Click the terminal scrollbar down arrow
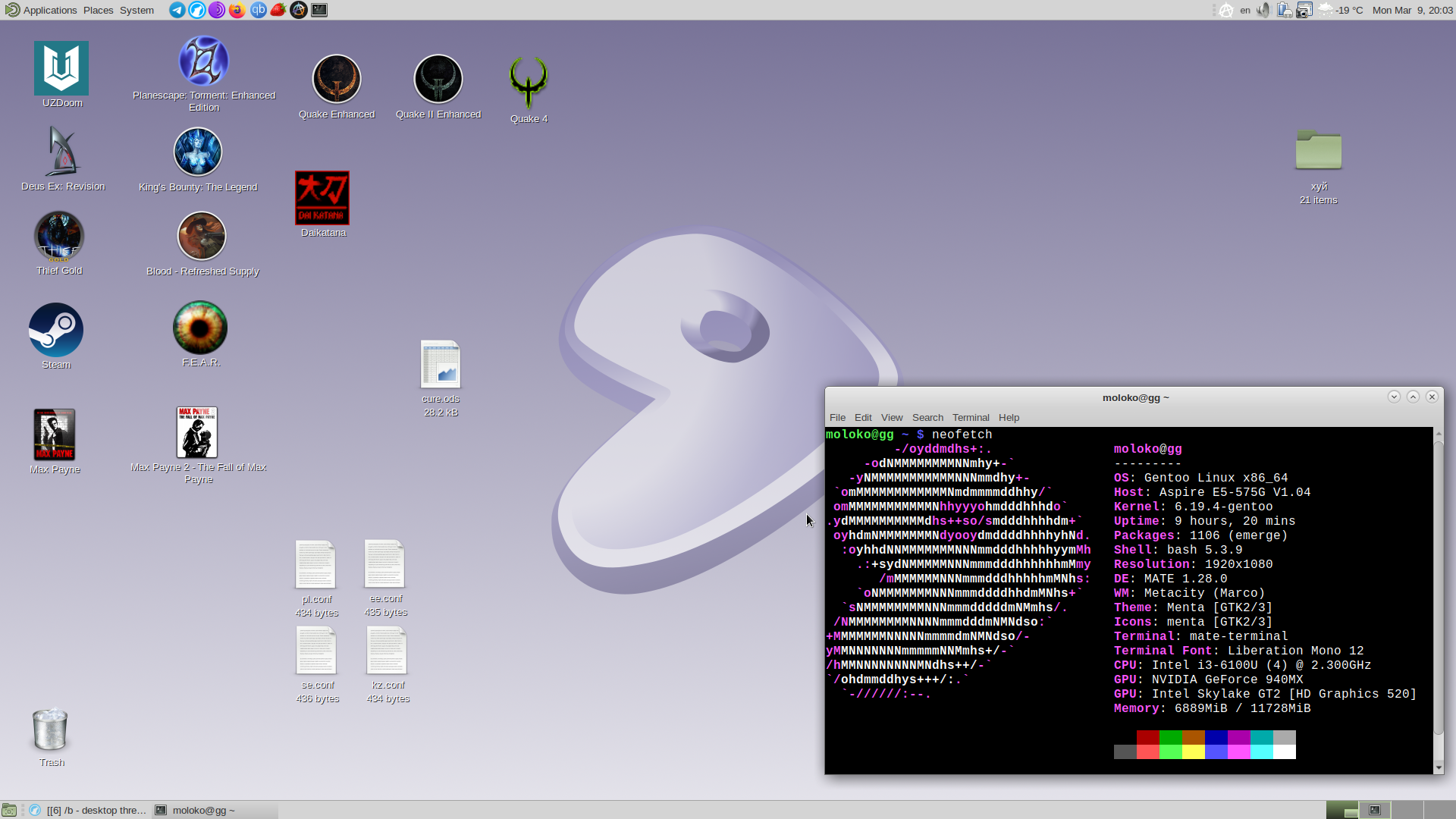The image size is (1456, 819). tap(1439, 767)
